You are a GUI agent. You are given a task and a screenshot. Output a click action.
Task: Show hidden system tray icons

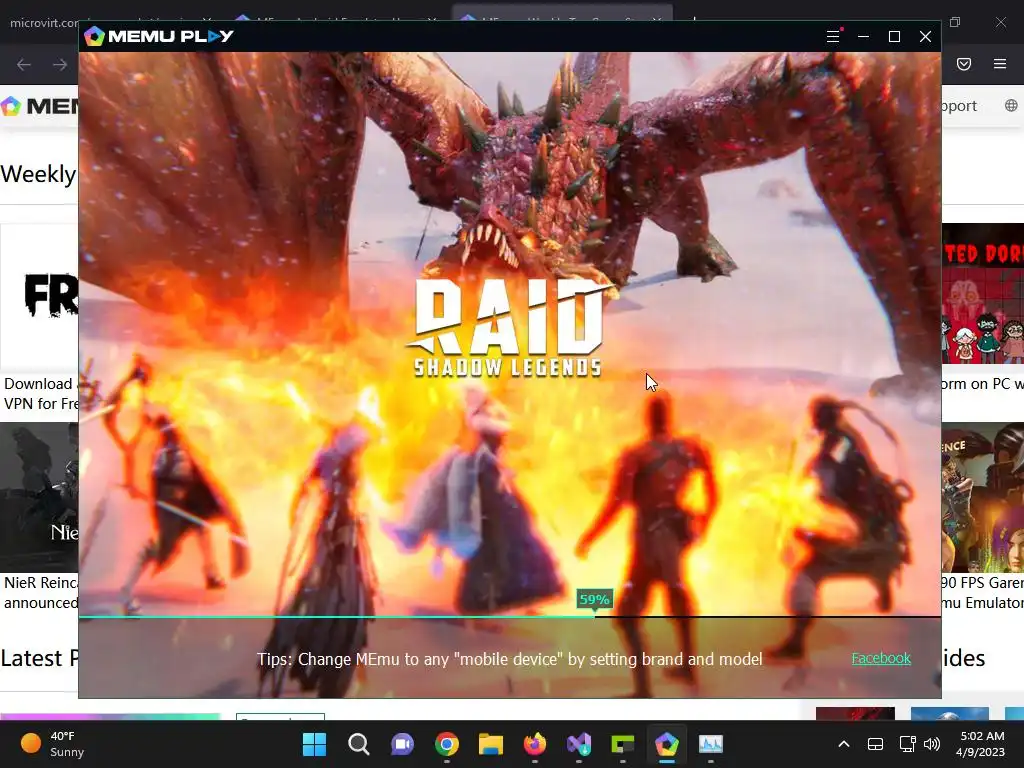pos(844,744)
